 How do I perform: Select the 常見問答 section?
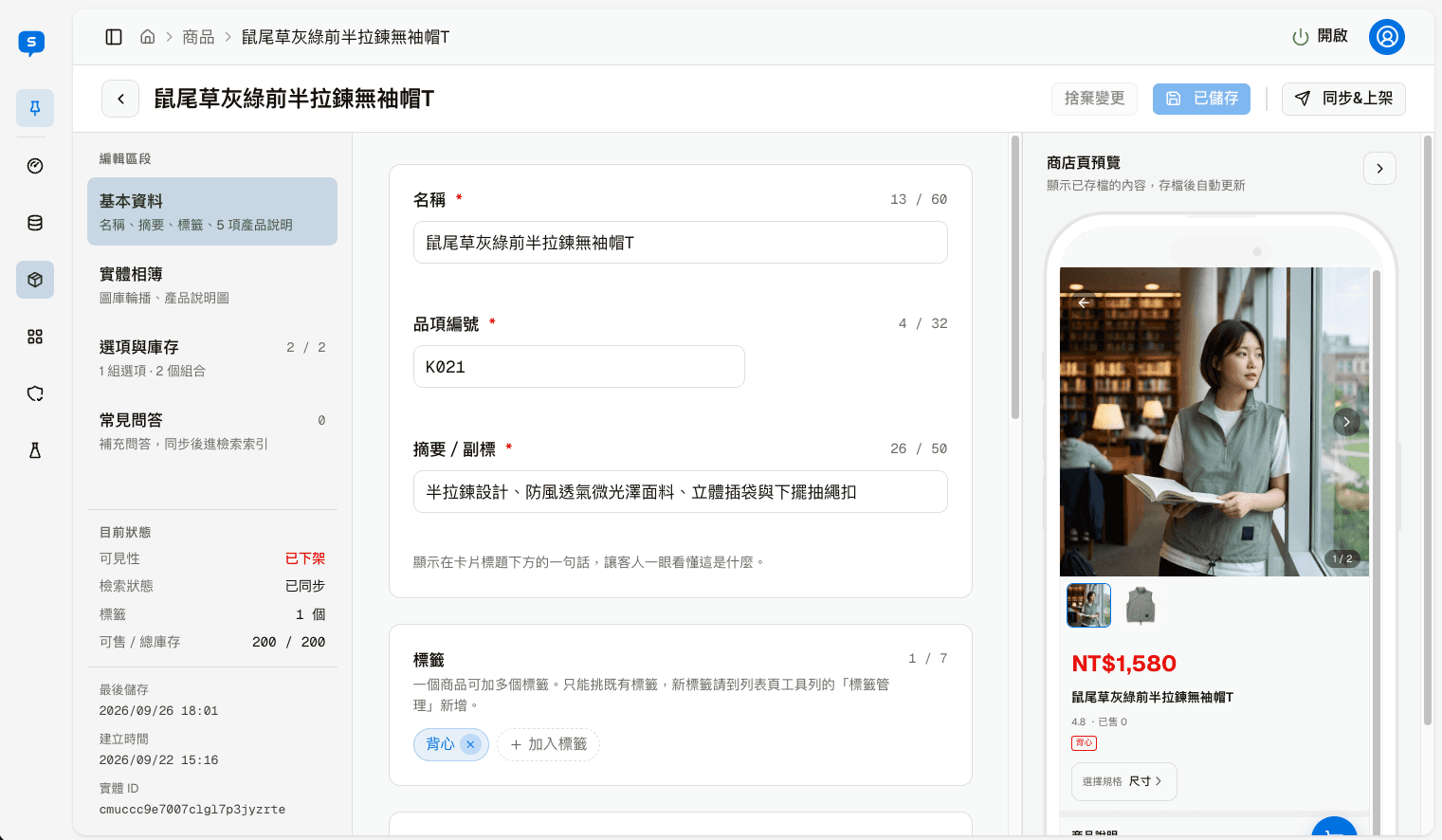[x=212, y=430]
